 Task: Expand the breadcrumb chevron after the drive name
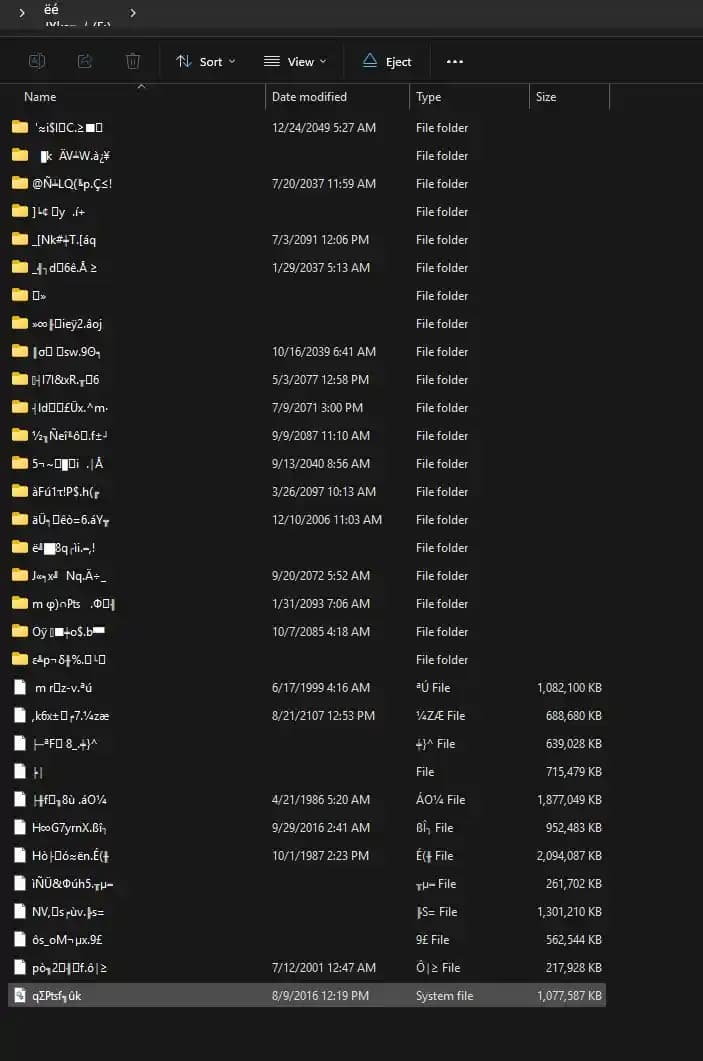tap(133, 13)
